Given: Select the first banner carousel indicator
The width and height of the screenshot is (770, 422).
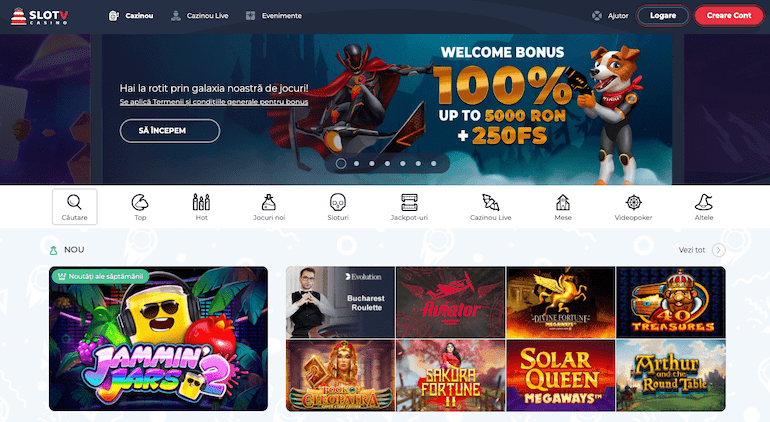Looking at the screenshot, I should (340, 164).
